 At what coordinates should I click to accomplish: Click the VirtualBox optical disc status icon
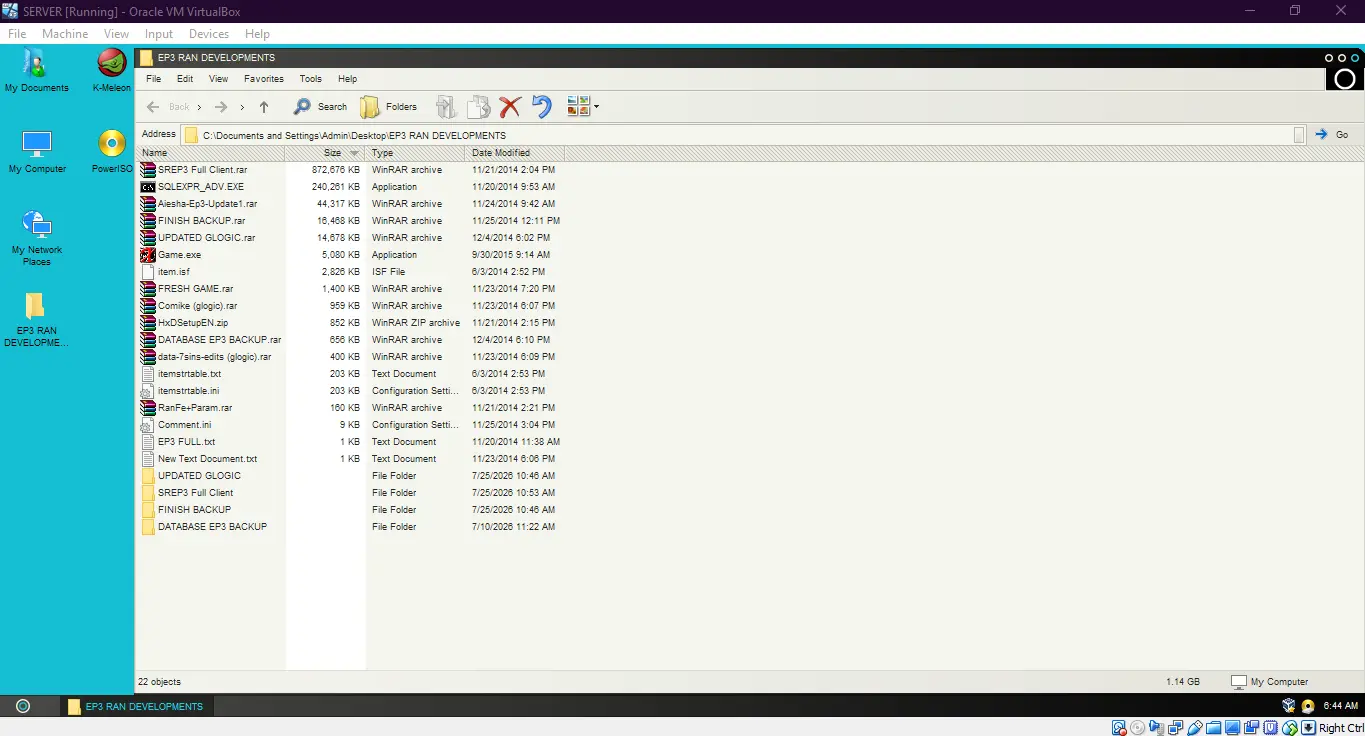(x=1138, y=728)
